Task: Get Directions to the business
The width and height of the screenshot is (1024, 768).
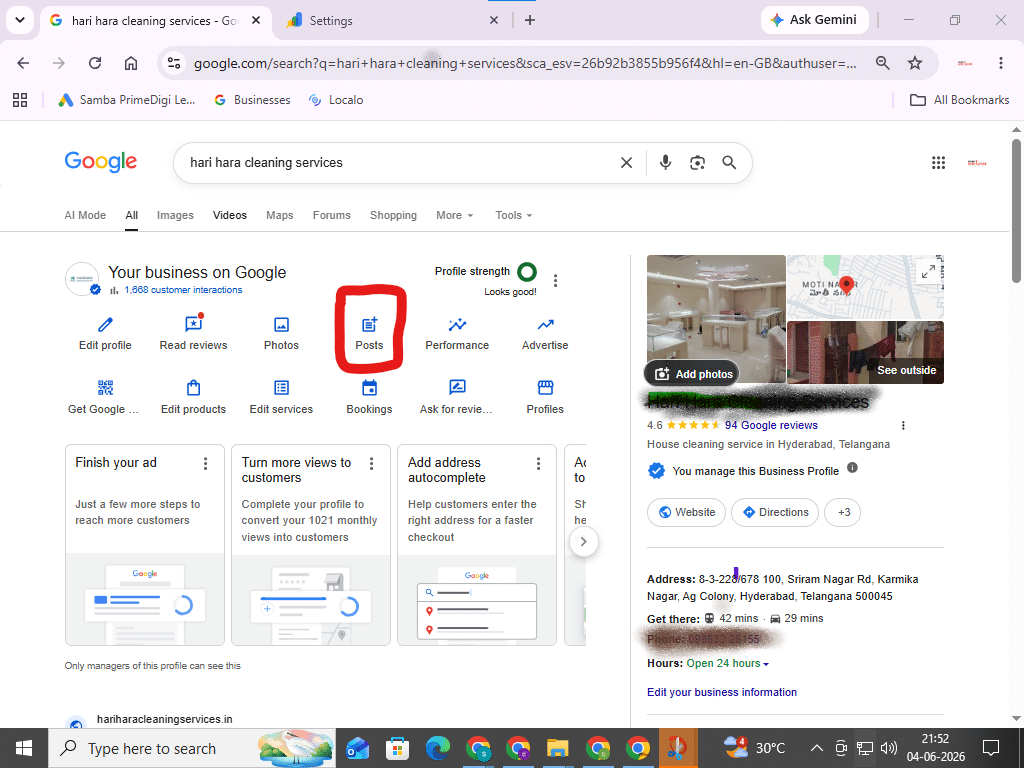Action: 775,513
